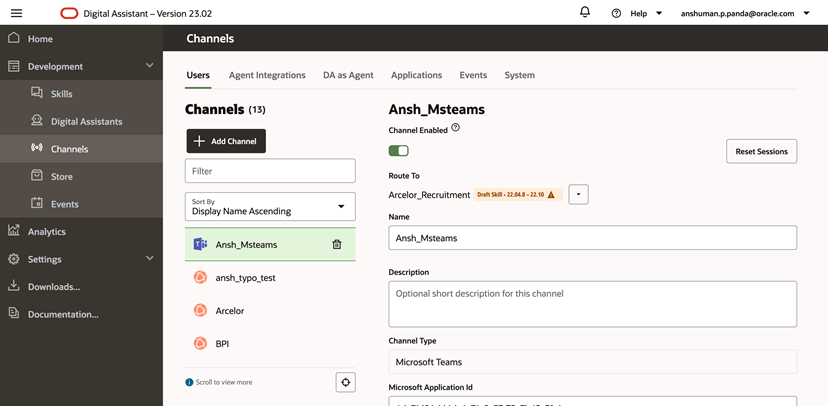Click the locate target icon button

click(x=346, y=382)
